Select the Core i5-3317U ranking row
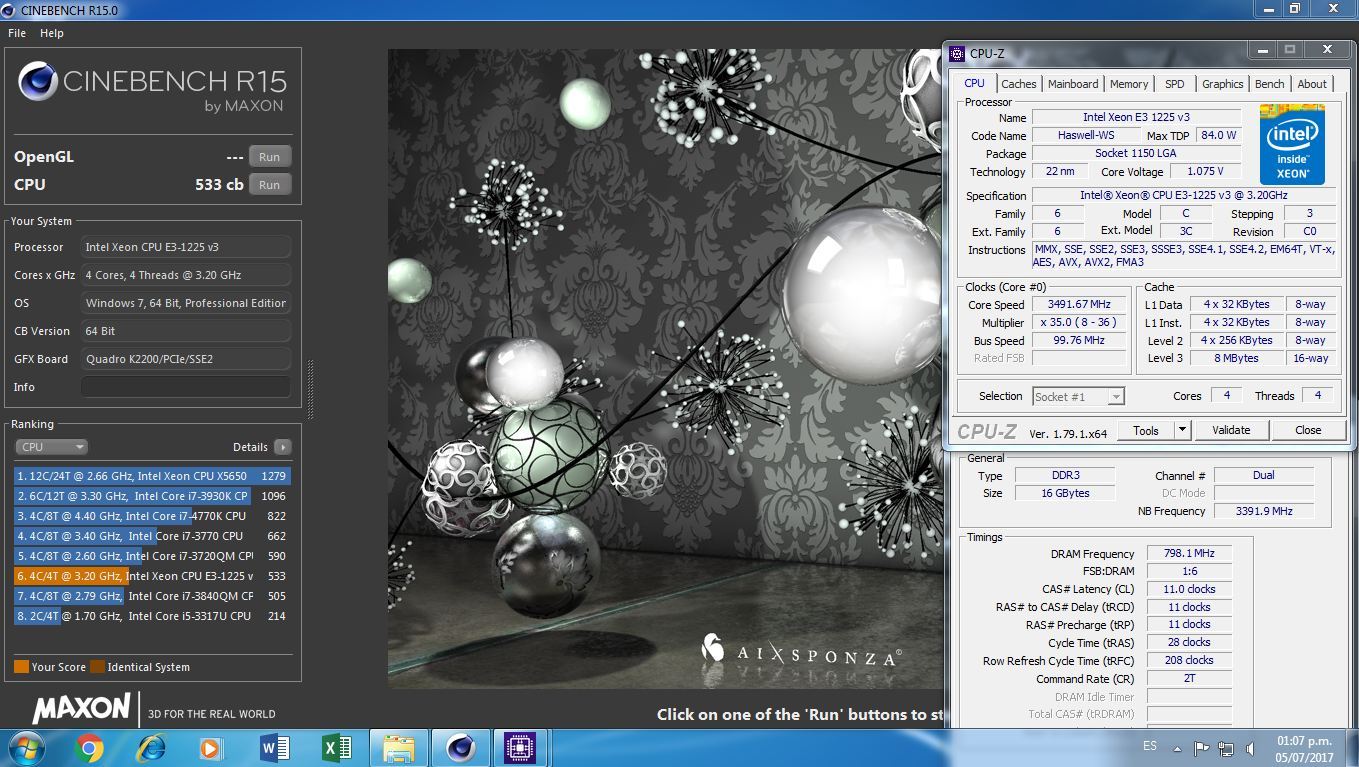Screen dimensions: 1359x767 [x=152, y=616]
